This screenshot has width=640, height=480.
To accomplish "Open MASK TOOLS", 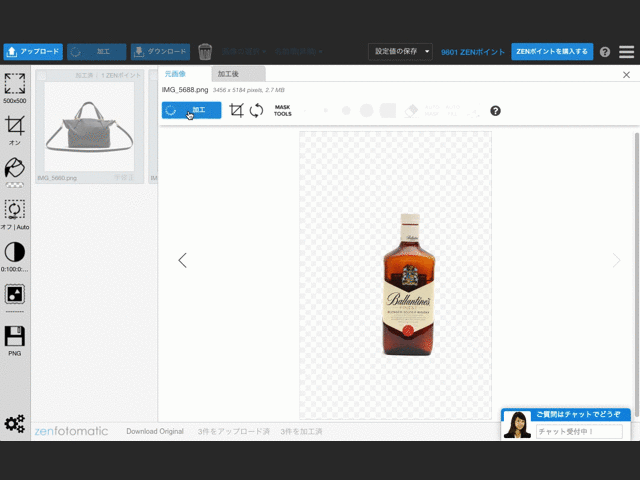I will click(x=282, y=111).
